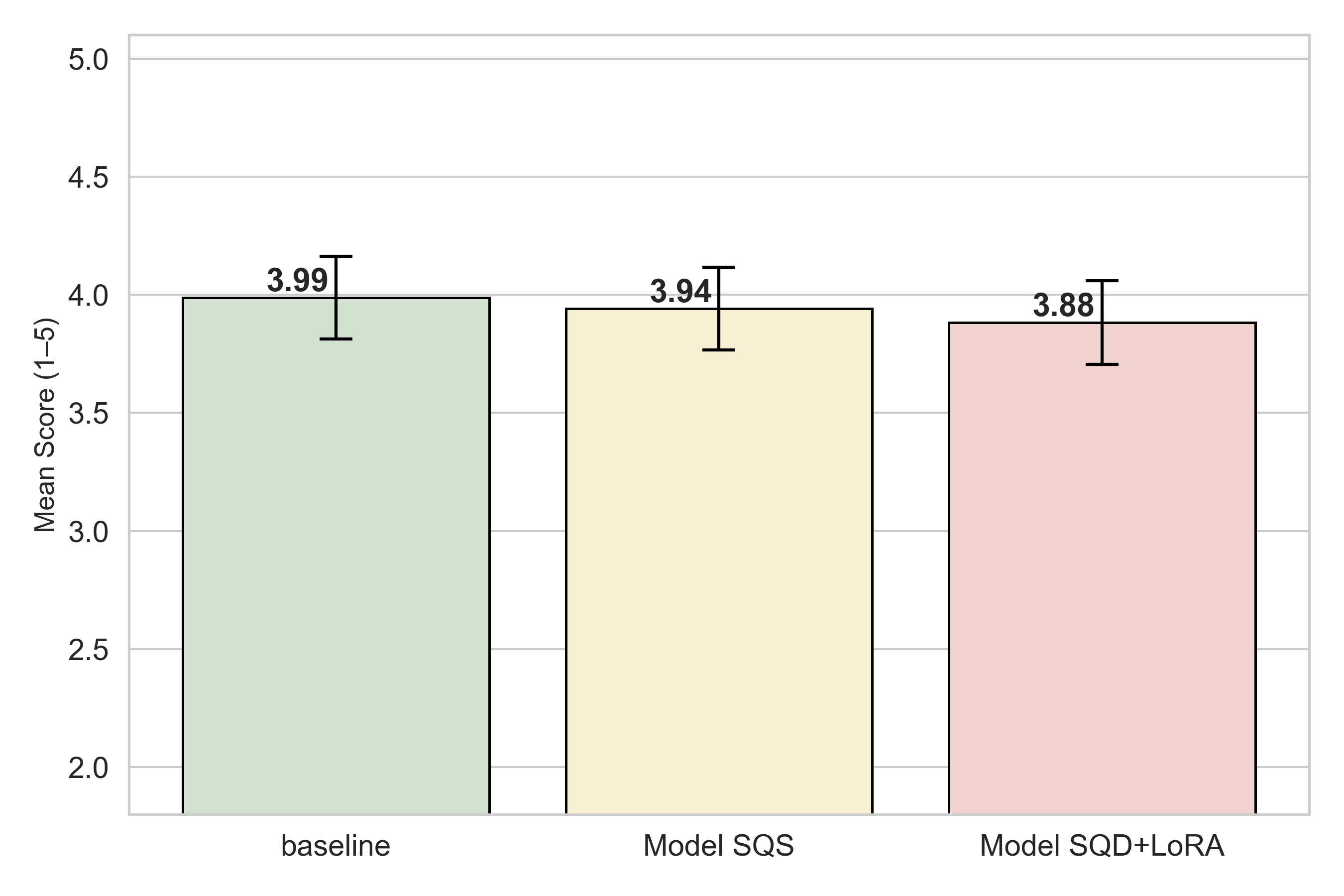Click the "baseline" x-axis label

tap(336, 846)
